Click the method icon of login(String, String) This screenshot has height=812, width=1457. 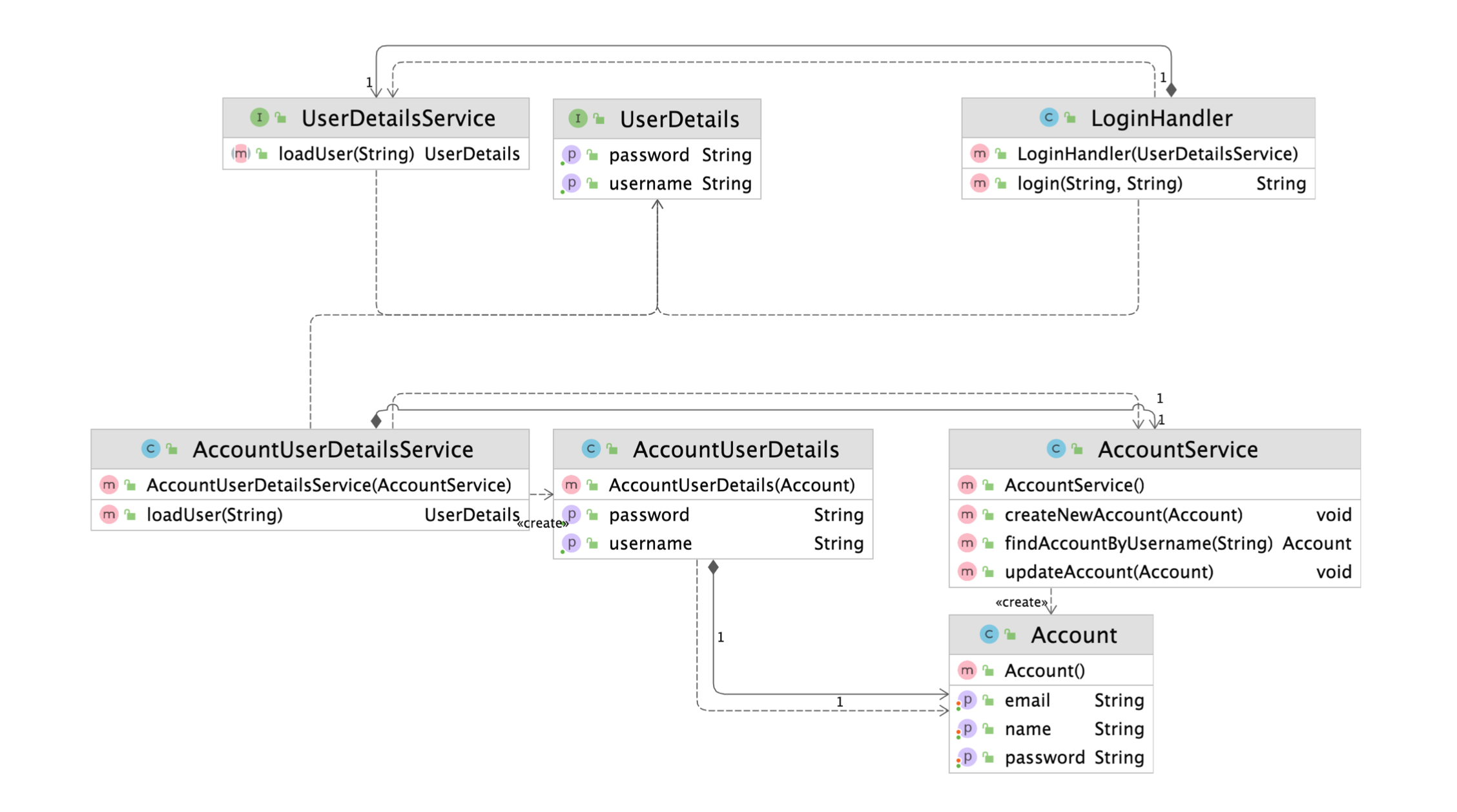979,183
